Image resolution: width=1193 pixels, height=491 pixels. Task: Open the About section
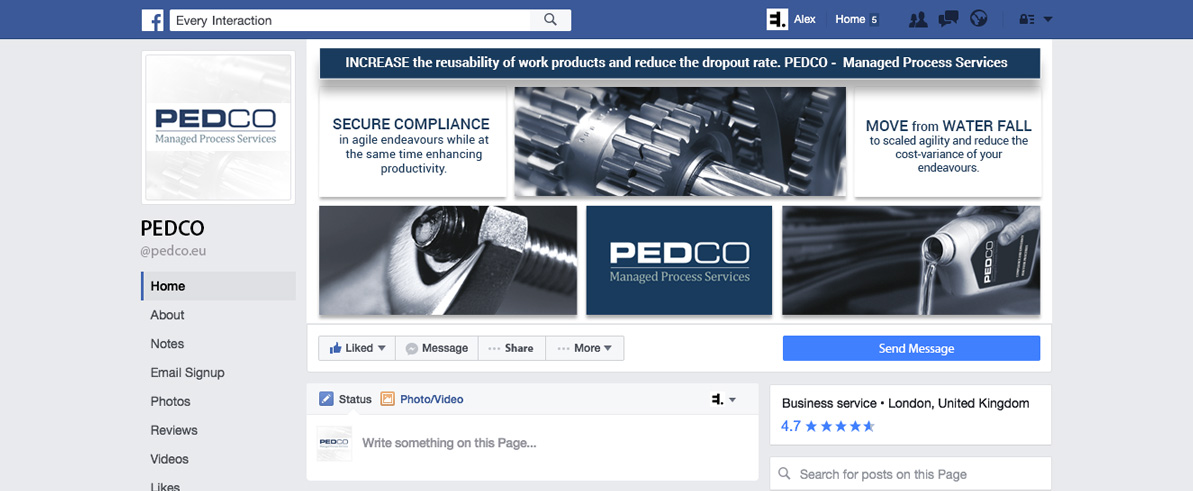click(x=167, y=315)
